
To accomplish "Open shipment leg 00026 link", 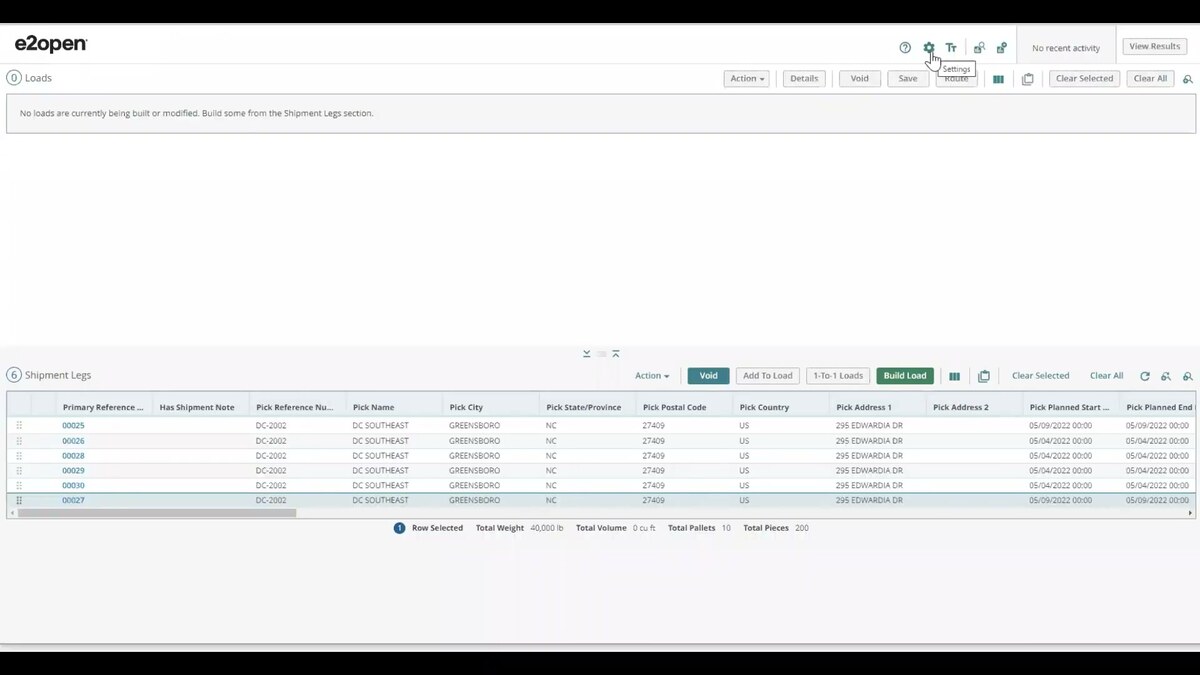I will pyautogui.click(x=73, y=441).
